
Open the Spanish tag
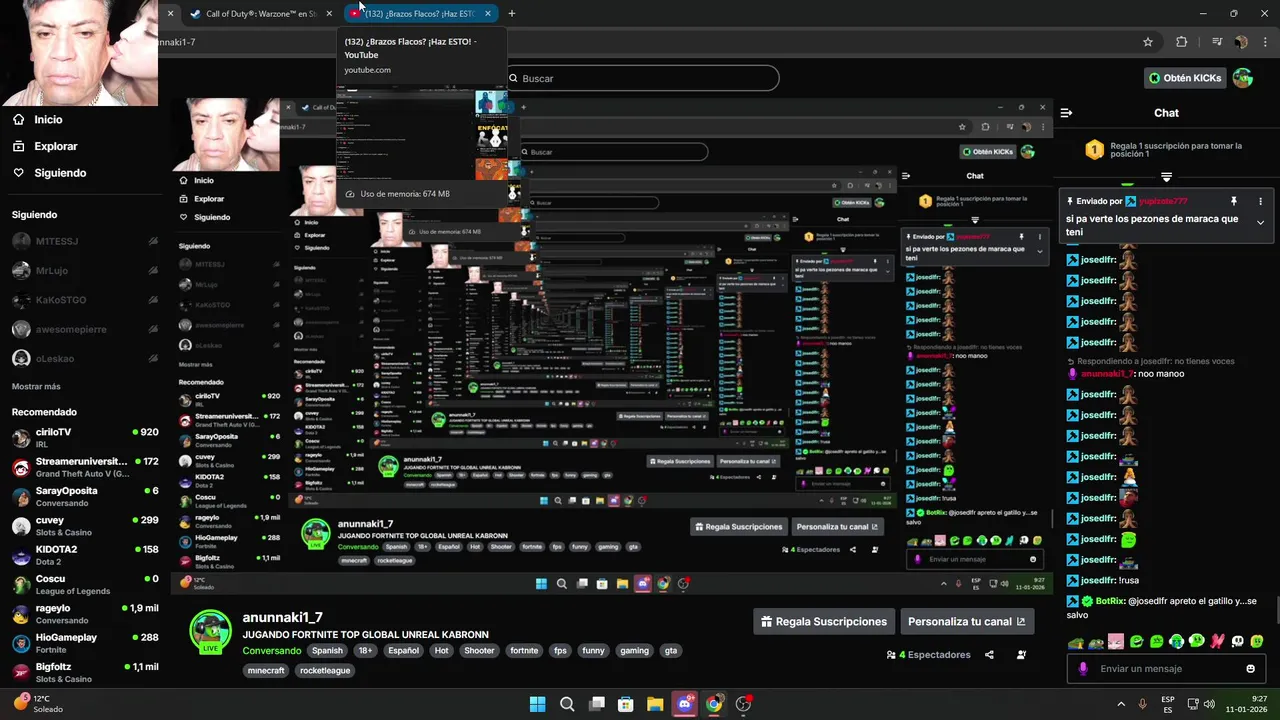pyautogui.click(x=327, y=651)
